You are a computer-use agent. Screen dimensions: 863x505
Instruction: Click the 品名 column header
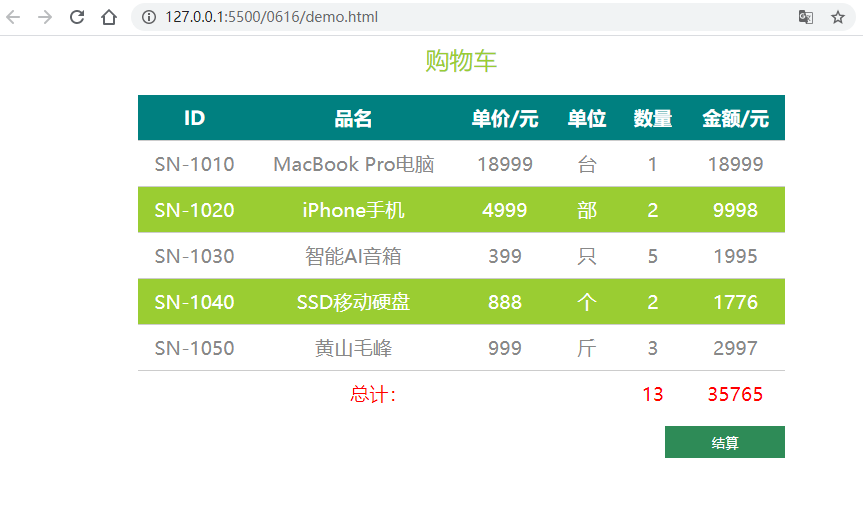point(353,118)
